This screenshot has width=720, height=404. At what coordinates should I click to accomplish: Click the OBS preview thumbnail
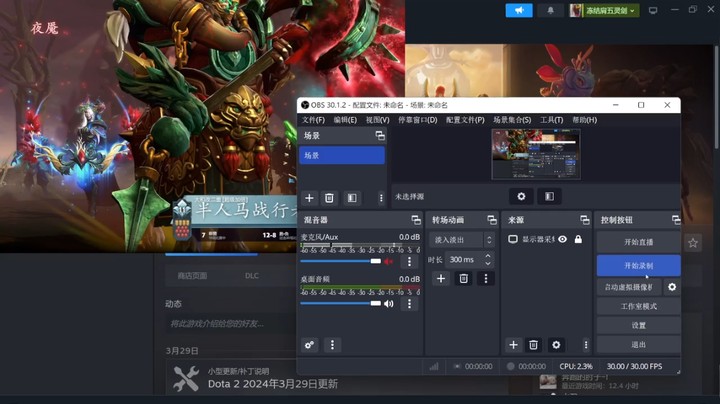coord(536,154)
